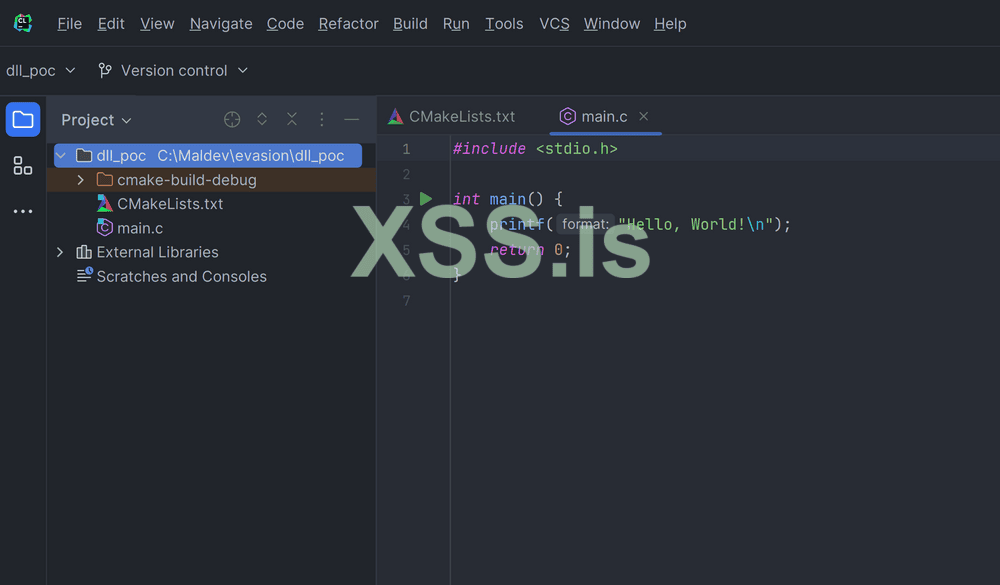Open the Project tool window folder icon

23,119
